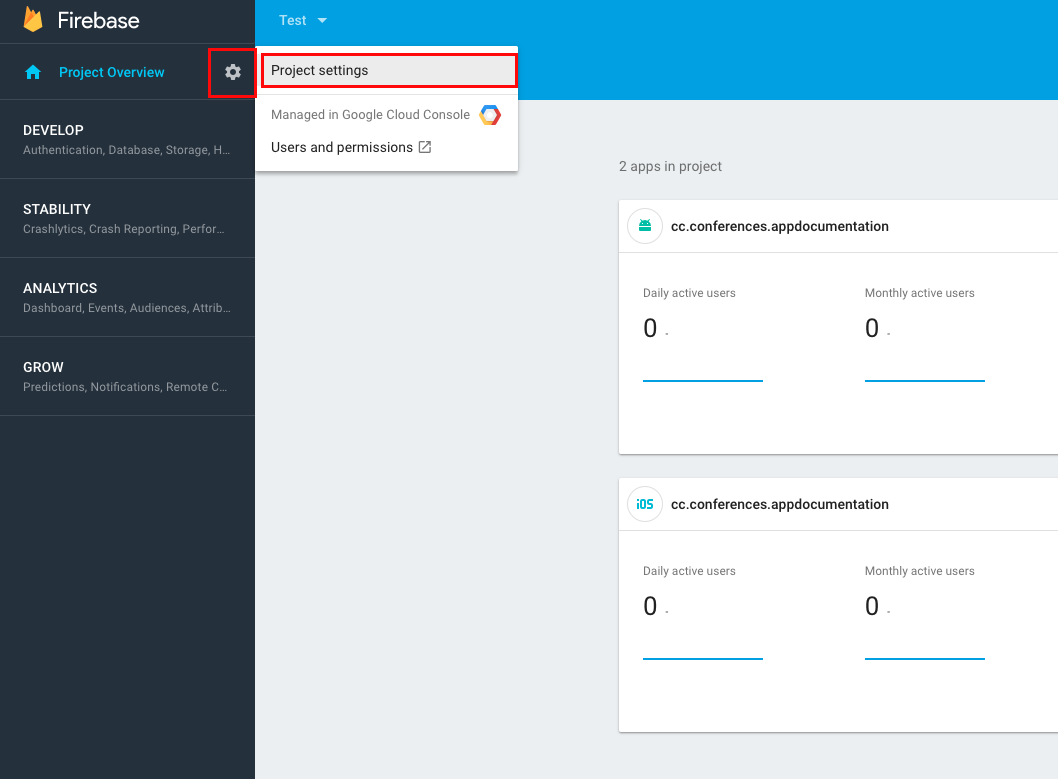Click the 2 apps in project label
The width and height of the screenshot is (1058, 779).
(x=670, y=166)
